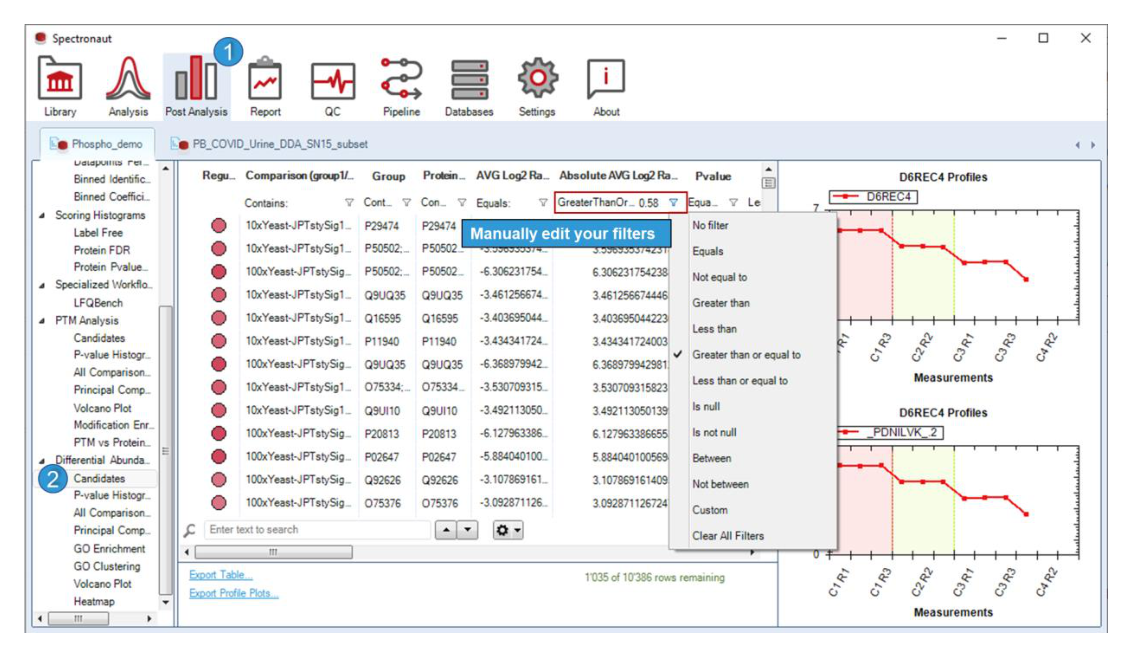Jump to previous search result arrow
The width and height of the screenshot is (1132, 657).
tap(446, 530)
